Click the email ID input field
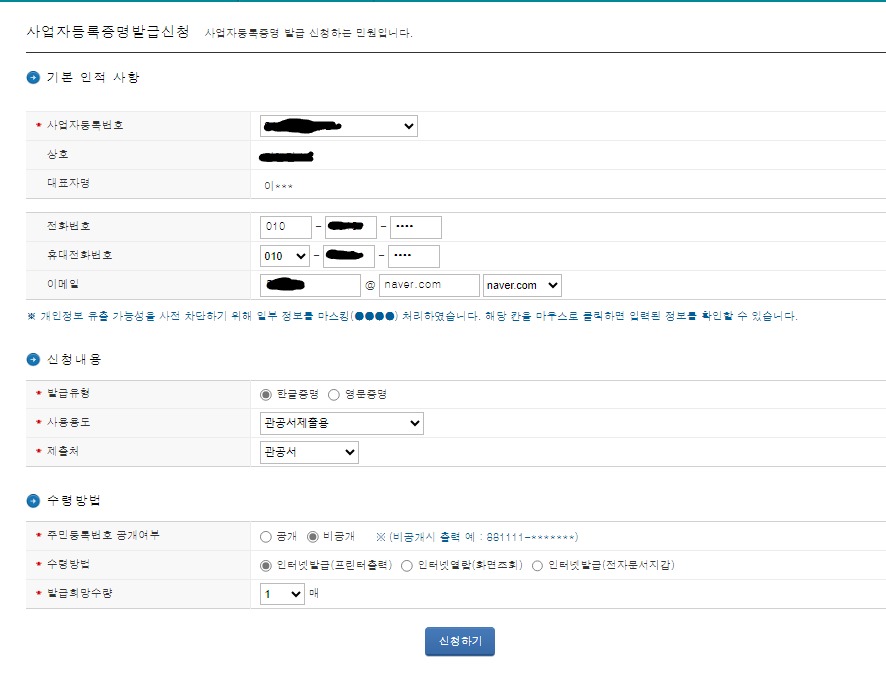 (308, 285)
